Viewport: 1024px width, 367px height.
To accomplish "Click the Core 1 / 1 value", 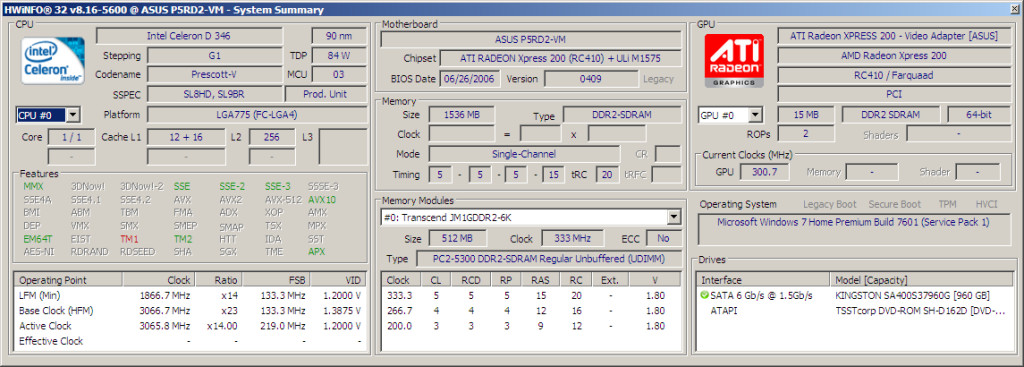I will pyautogui.click(x=71, y=137).
